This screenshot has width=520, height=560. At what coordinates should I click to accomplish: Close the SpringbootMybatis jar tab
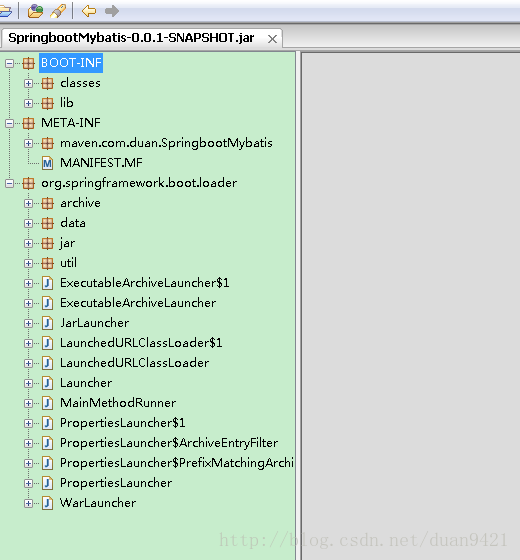[272, 39]
